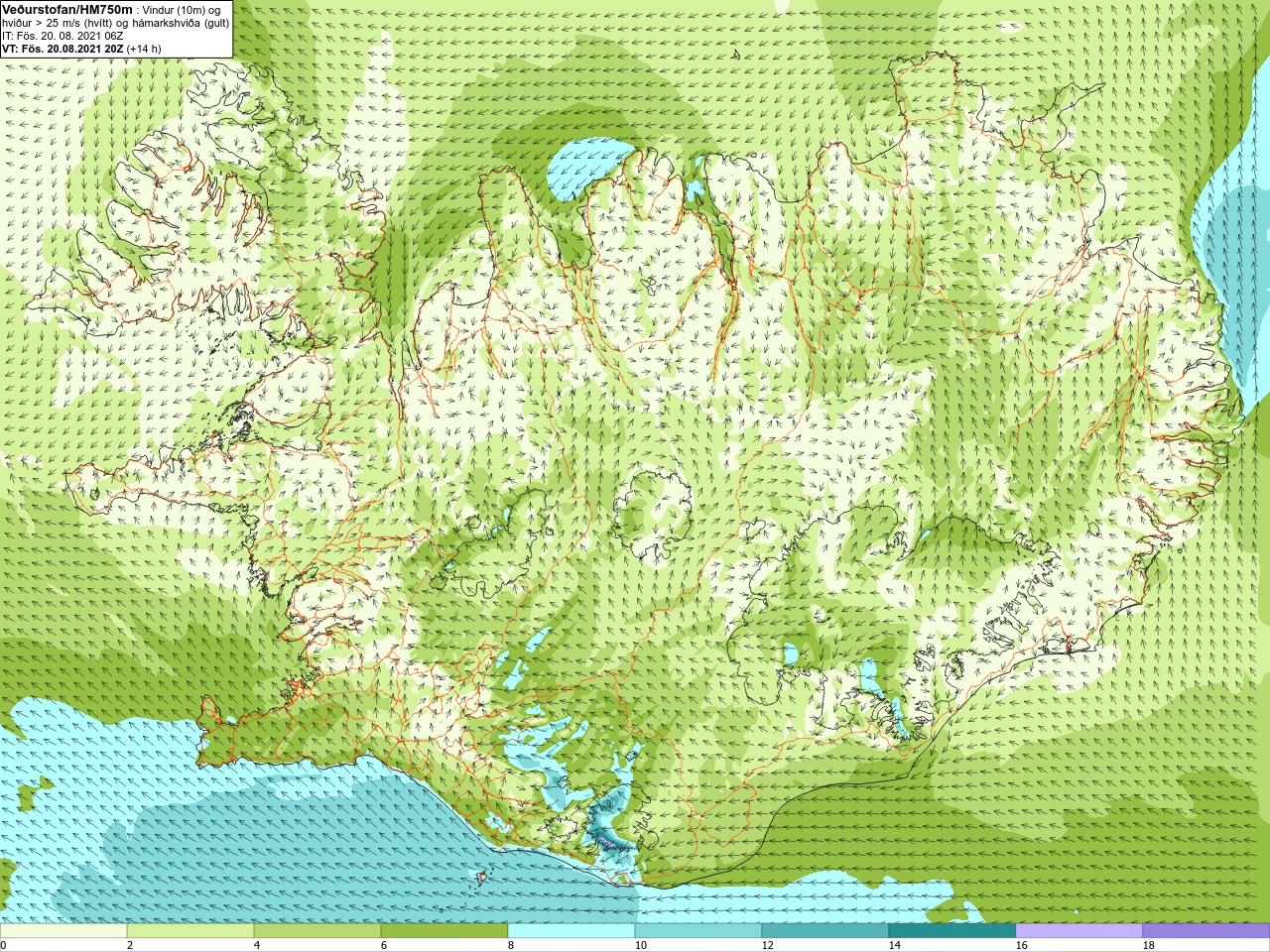Click the 'hviður > 25 m/s (hvítt)' description line

tap(60, 23)
